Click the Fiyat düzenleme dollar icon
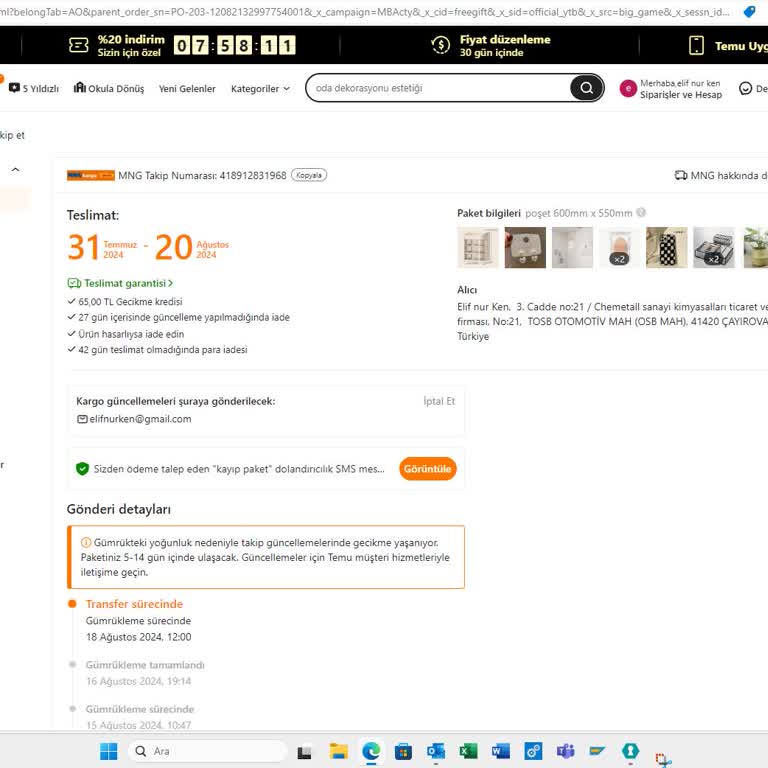This screenshot has width=768, height=768. coord(440,45)
